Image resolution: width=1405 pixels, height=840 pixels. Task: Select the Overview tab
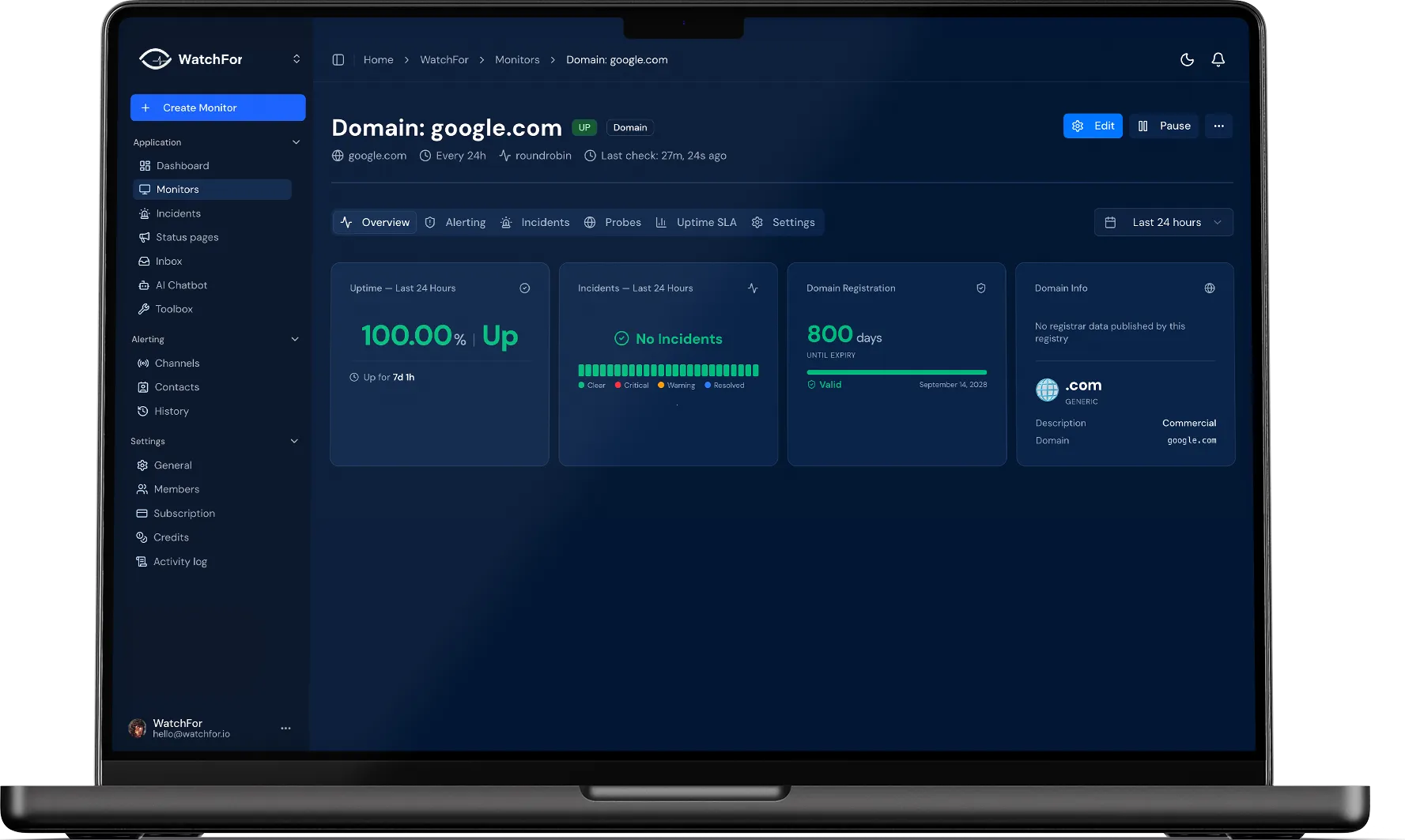[375, 223]
